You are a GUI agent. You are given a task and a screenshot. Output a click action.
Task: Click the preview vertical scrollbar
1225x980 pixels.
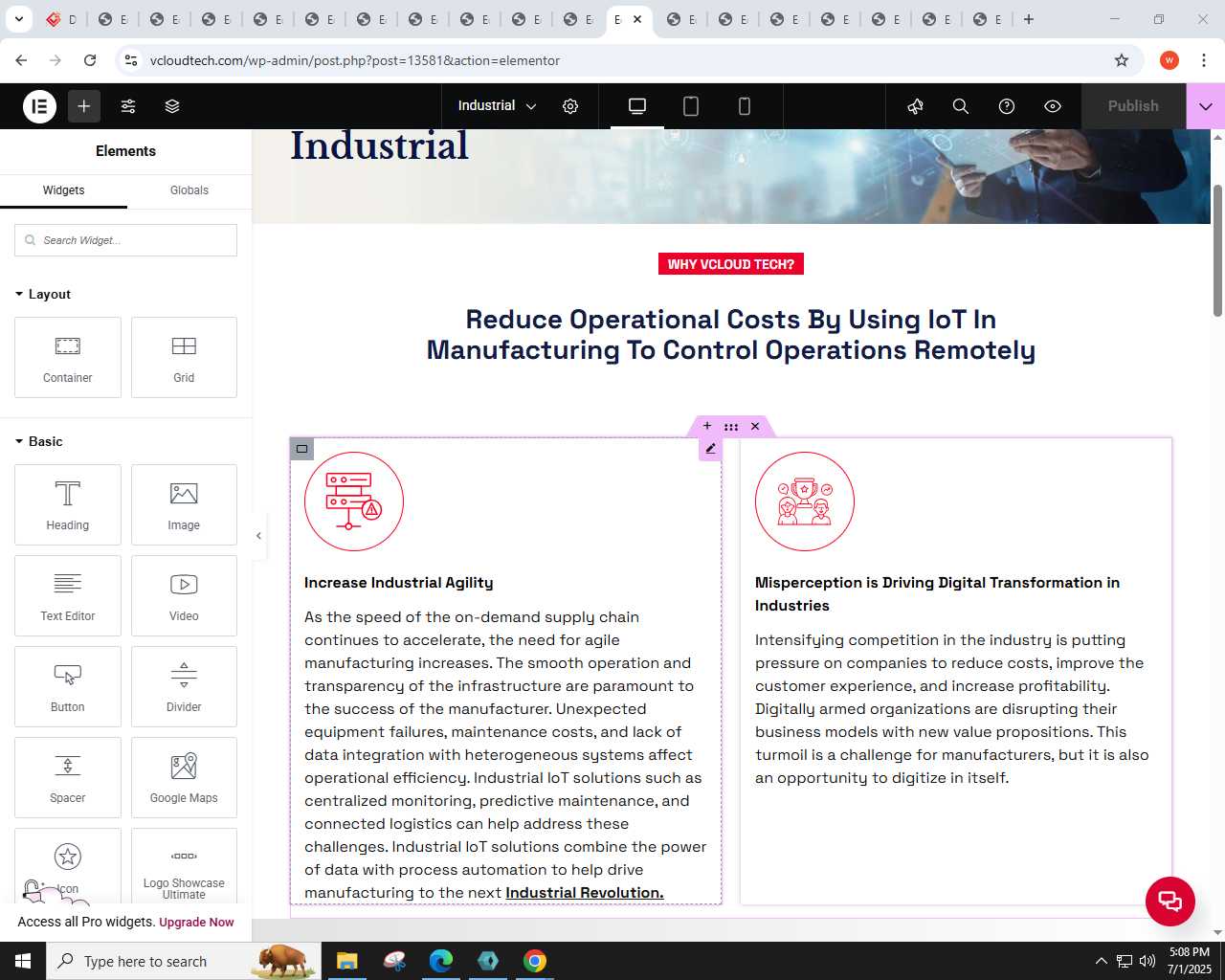coord(1217,251)
